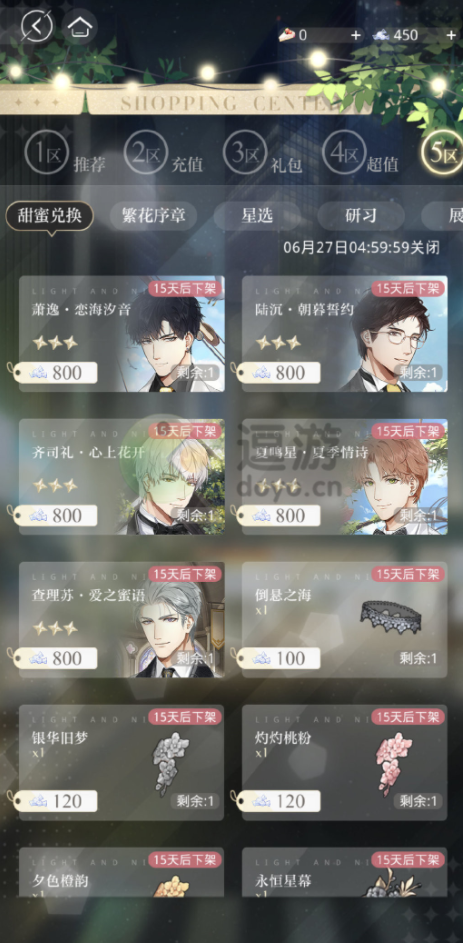Select 银华旧梦 flower item for 120
463x943 pixels.
click(121, 763)
